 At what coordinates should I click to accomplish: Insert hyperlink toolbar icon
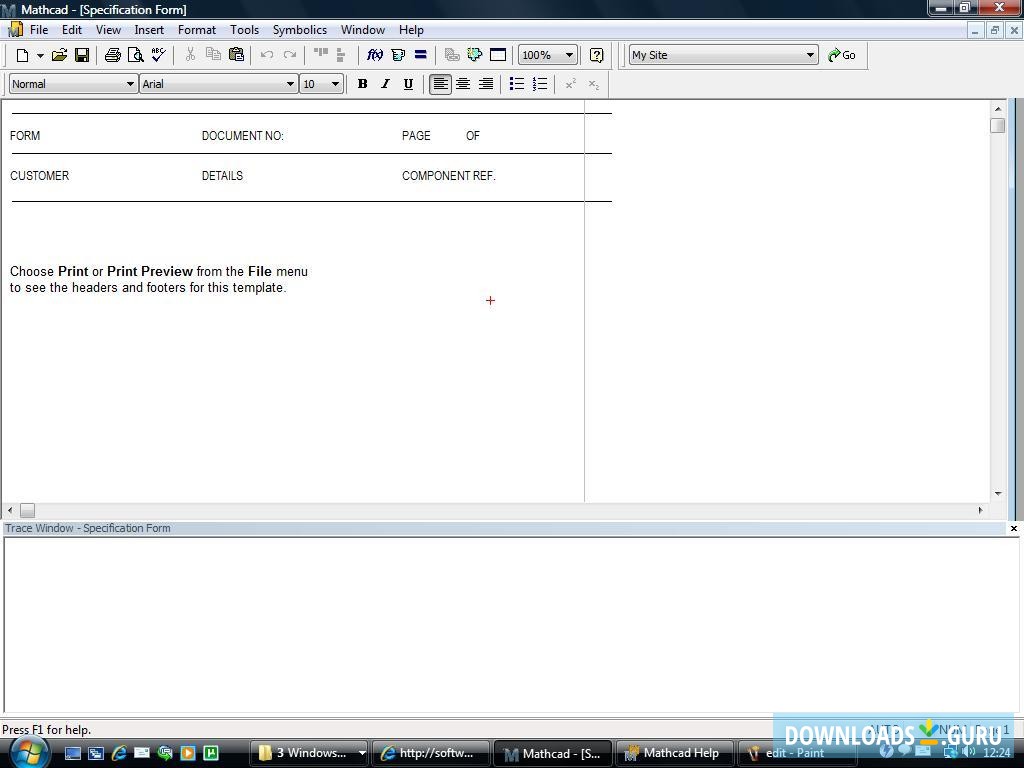coord(452,55)
